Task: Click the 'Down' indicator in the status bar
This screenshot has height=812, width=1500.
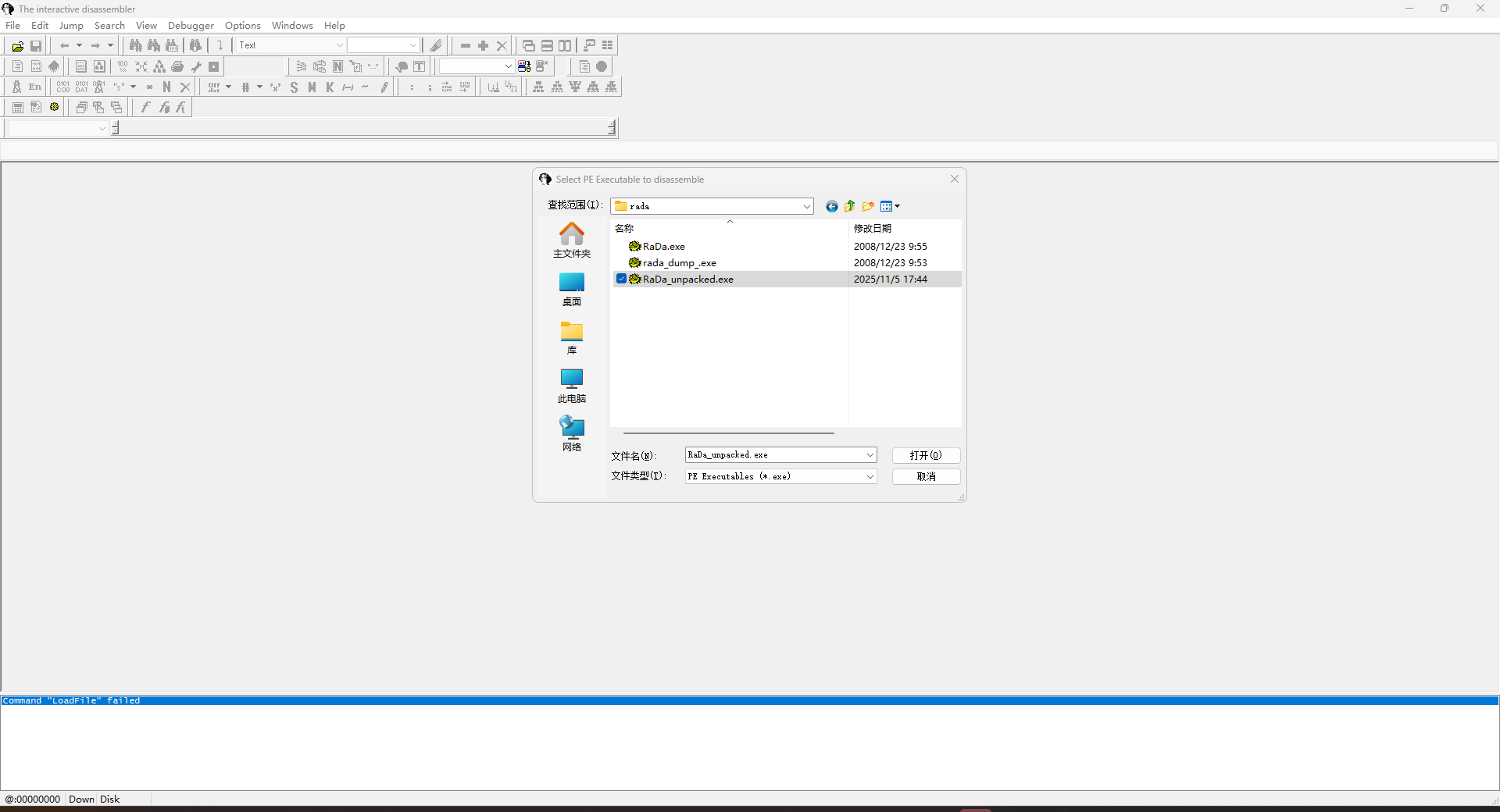Action: (x=81, y=800)
